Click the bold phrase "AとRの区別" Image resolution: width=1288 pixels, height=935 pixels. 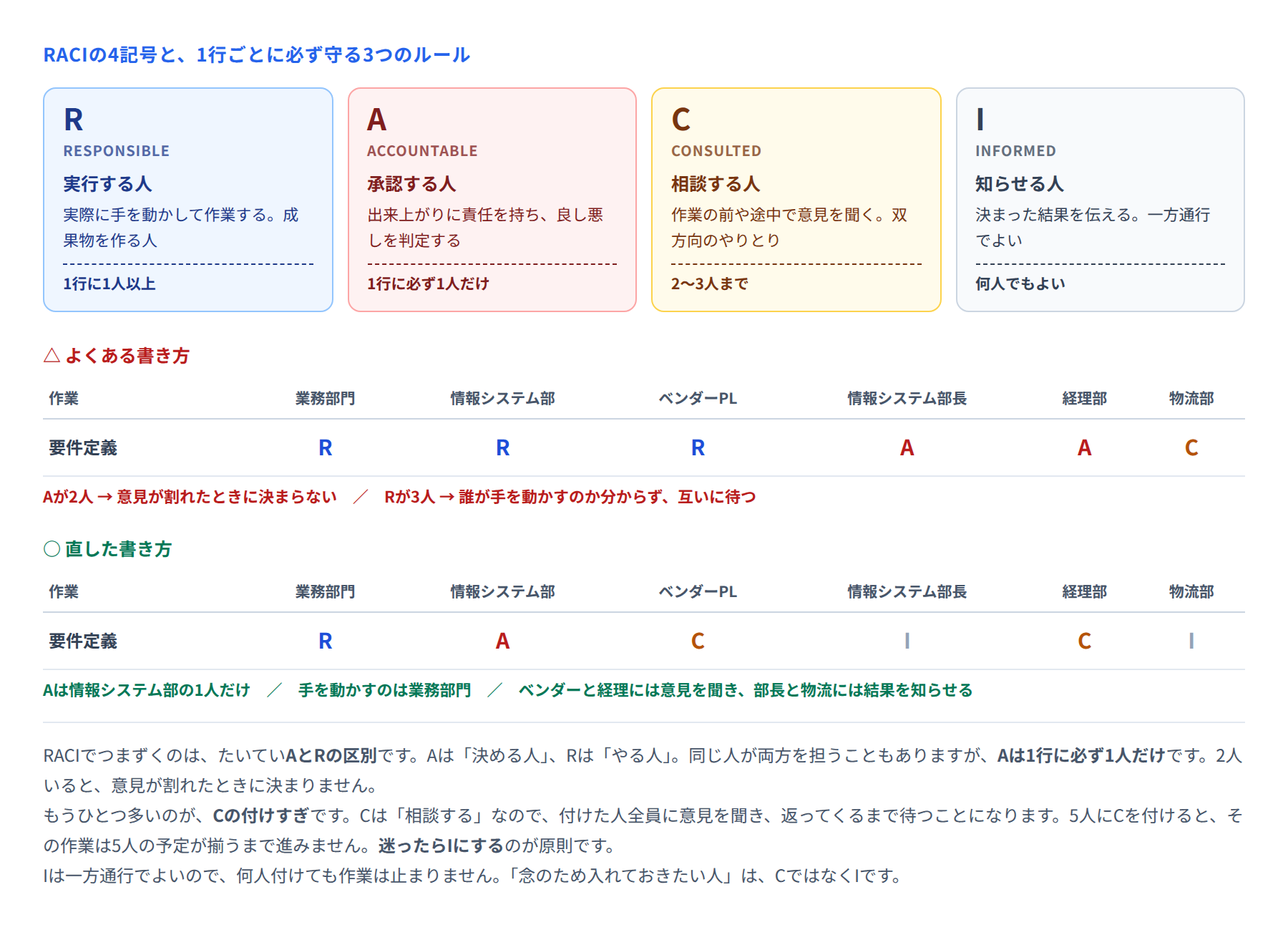coord(331,756)
